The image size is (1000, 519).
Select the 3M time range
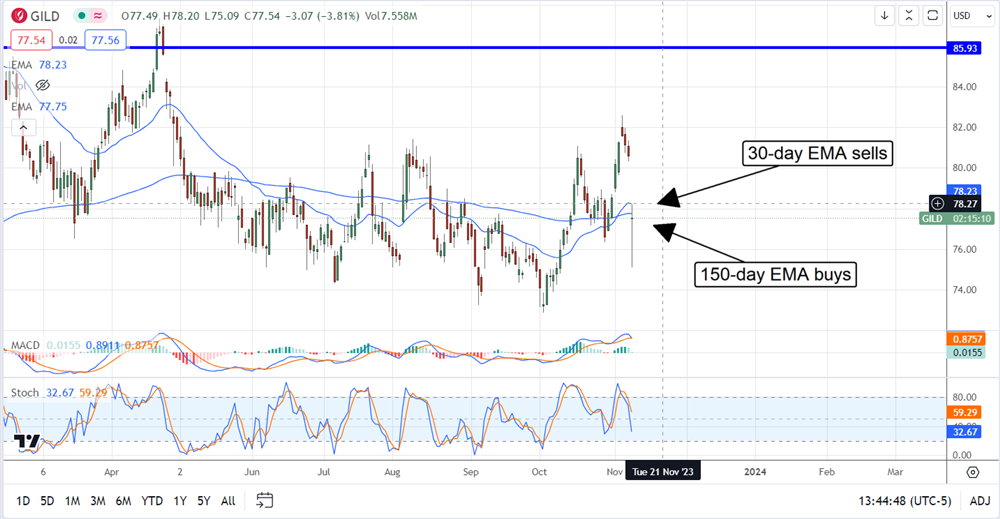[x=98, y=501]
